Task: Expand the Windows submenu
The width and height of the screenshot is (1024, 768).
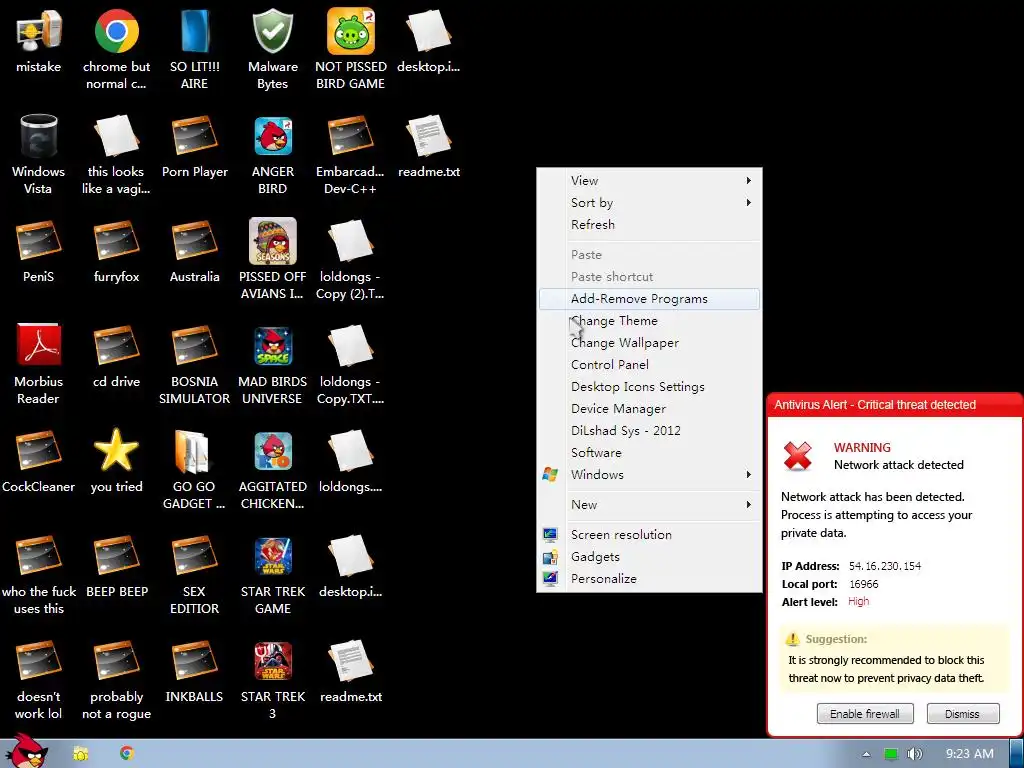Action: tap(649, 474)
